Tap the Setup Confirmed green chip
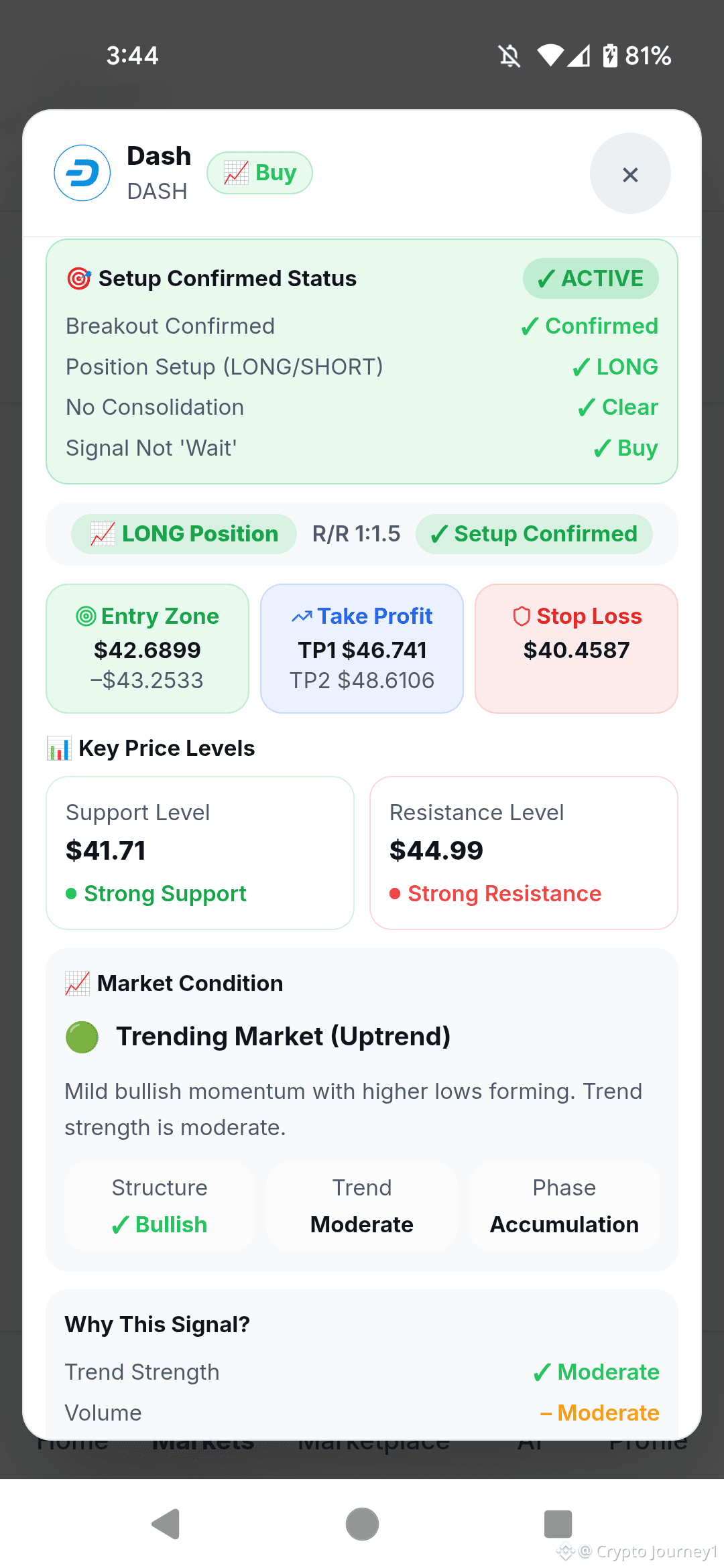Screen dimensions: 724x1568 coord(534,534)
